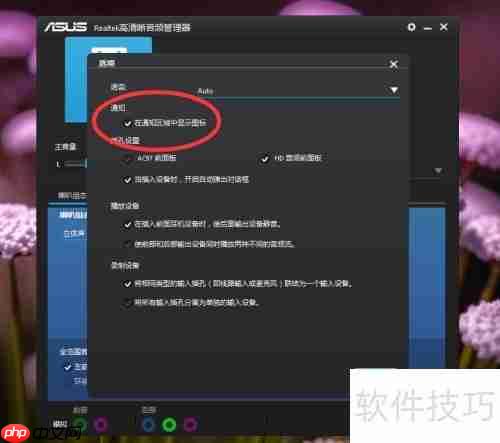The image size is (500, 443).
Task: Select tie same-type input jacks as one device
Action: coord(127,284)
